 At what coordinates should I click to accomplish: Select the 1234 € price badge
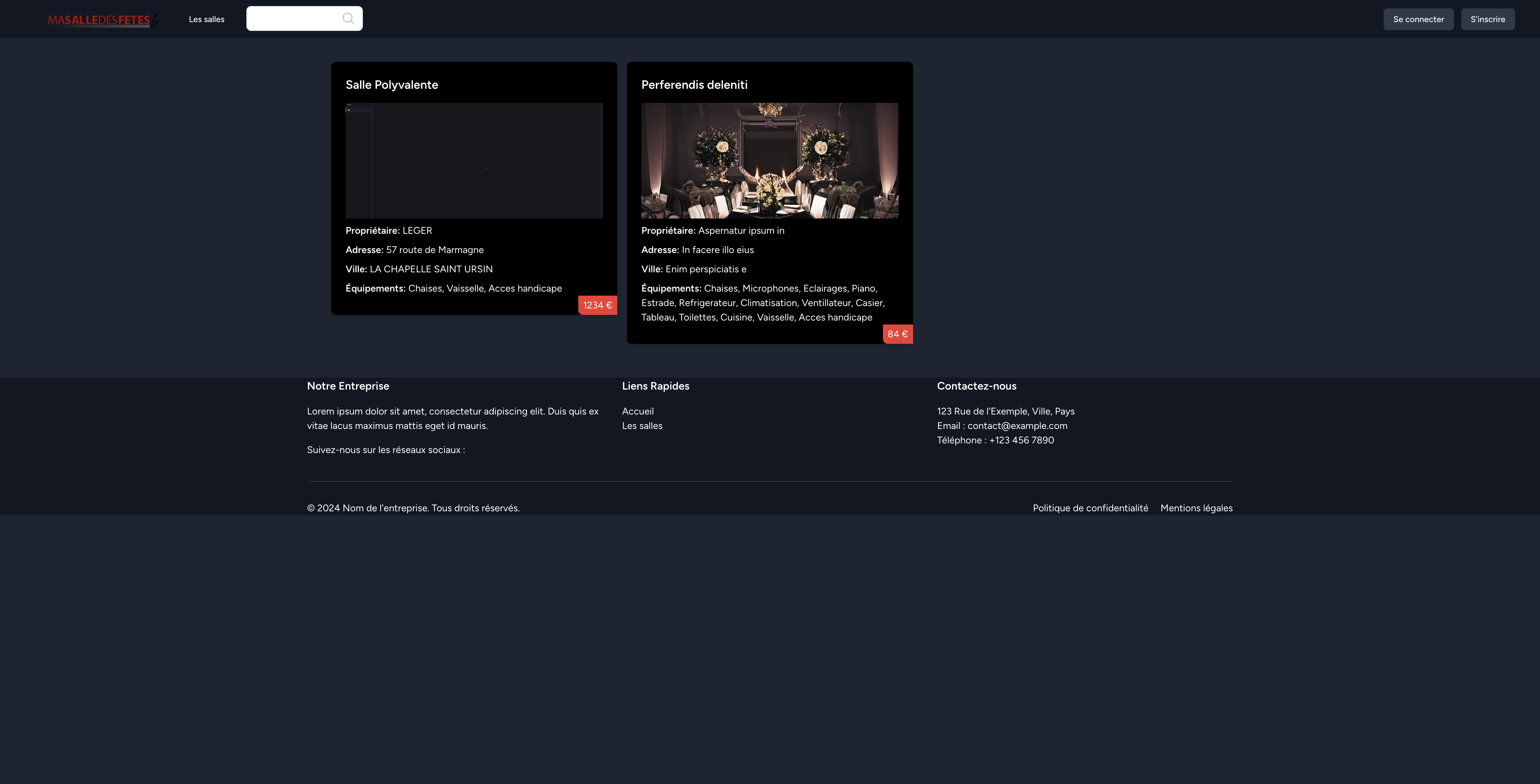(597, 305)
